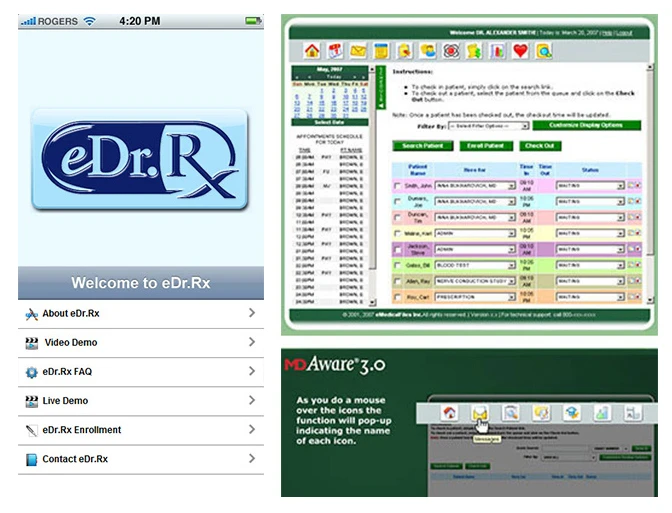672x513 pixels.
Task: Click main patient list vertical scrollbar
Action: coord(650,183)
